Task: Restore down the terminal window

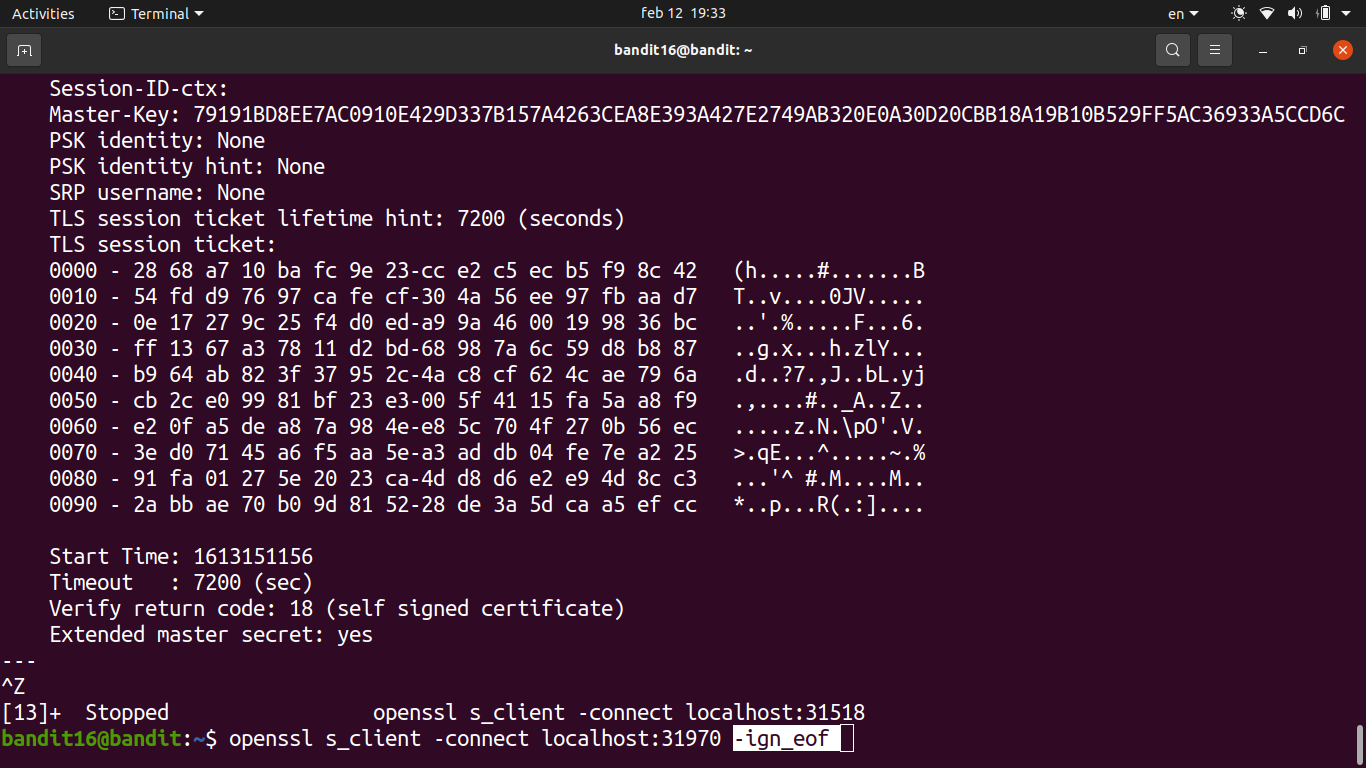Action: pos(1302,50)
